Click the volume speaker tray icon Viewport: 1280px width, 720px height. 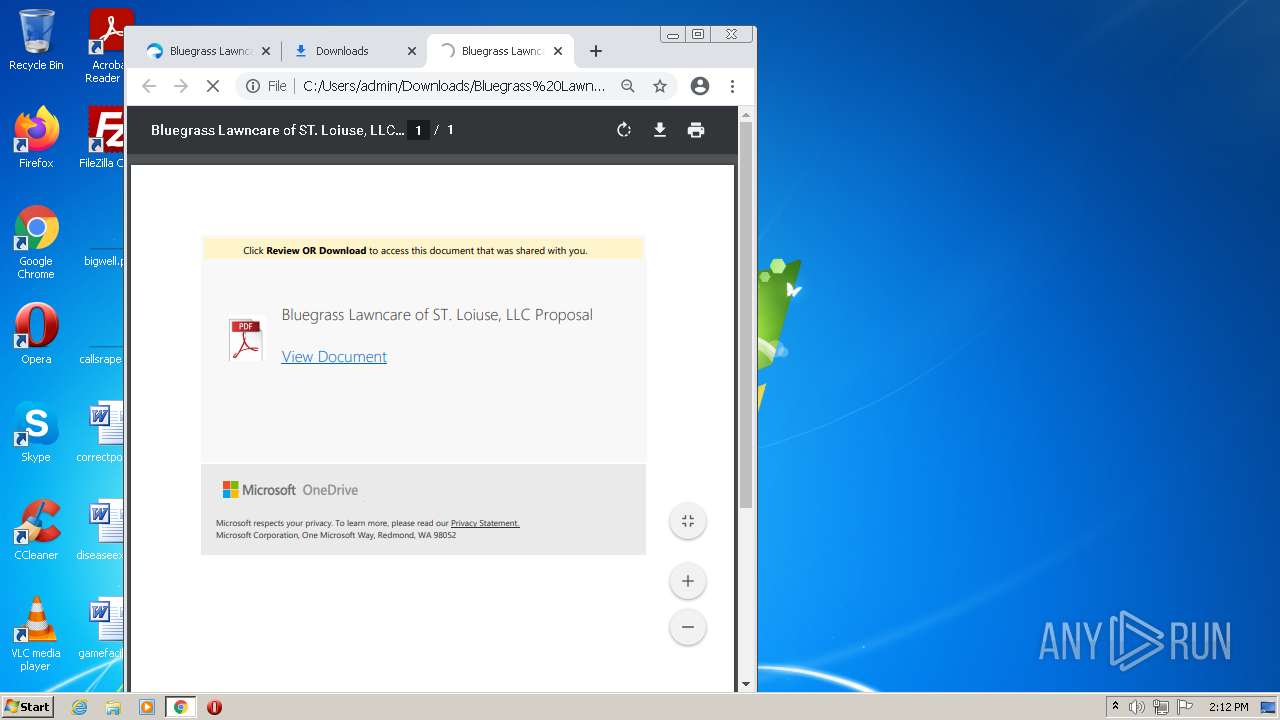(x=1137, y=707)
